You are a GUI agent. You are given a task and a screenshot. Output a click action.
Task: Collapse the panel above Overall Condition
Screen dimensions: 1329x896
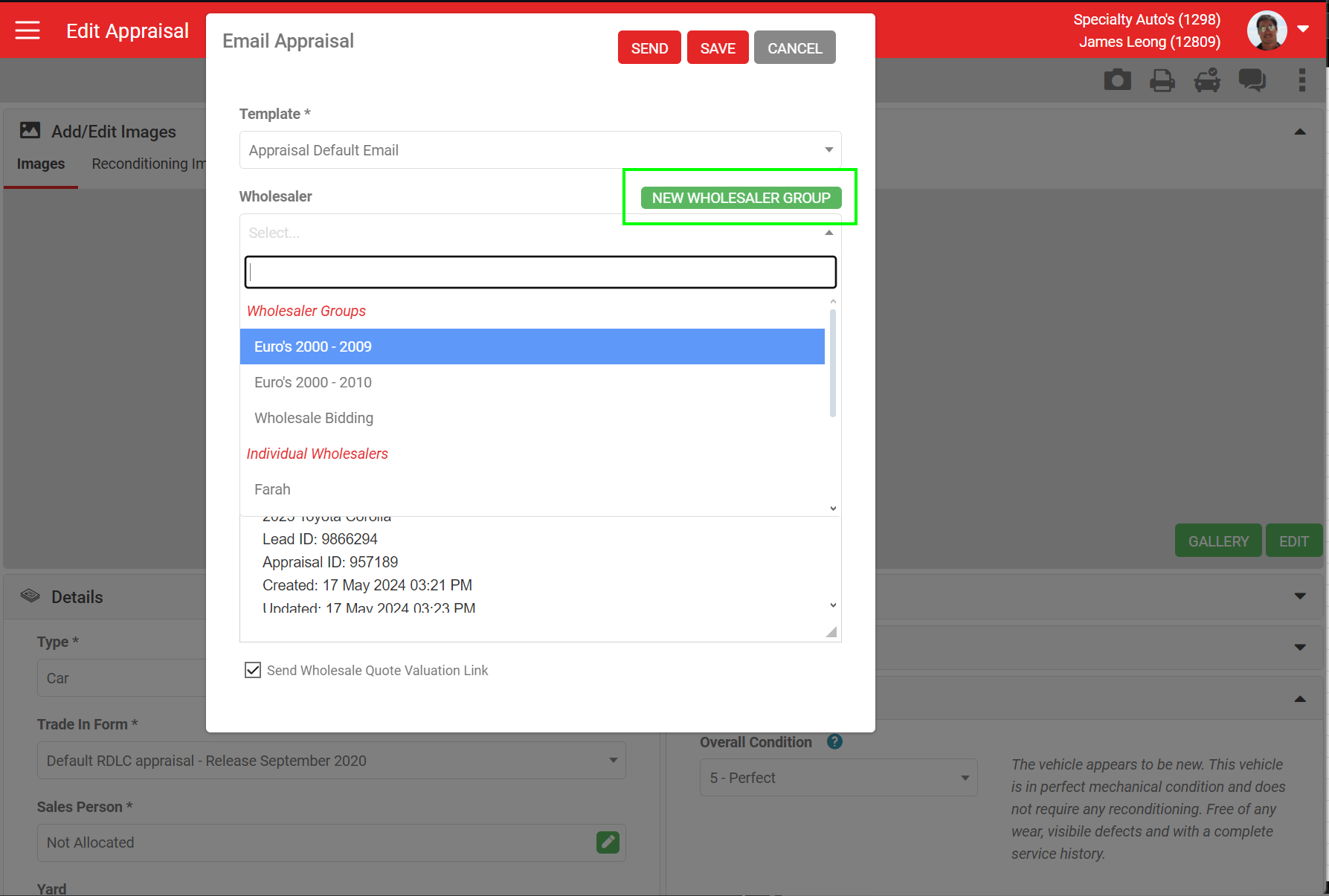tap(1300, 699)
